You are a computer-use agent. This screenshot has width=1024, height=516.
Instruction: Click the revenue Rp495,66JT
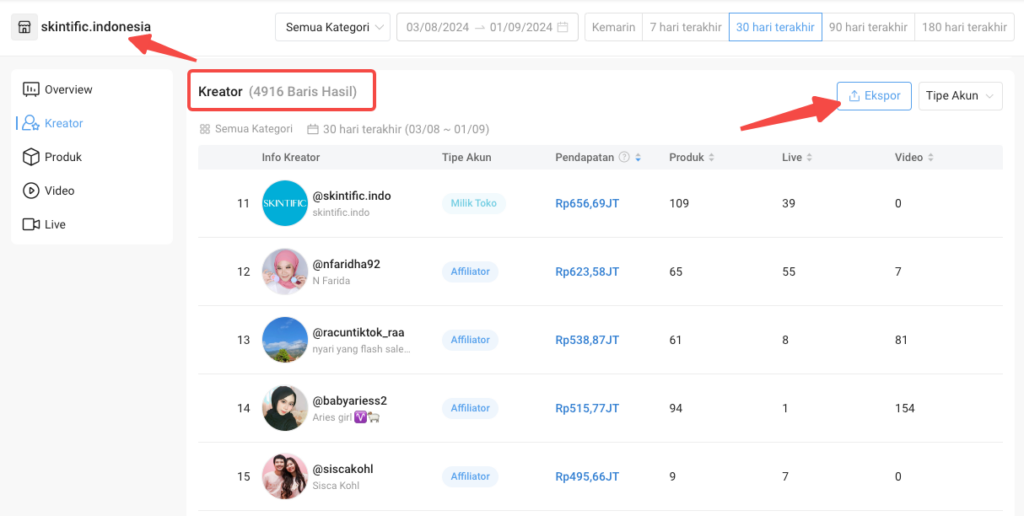(587, 477)
